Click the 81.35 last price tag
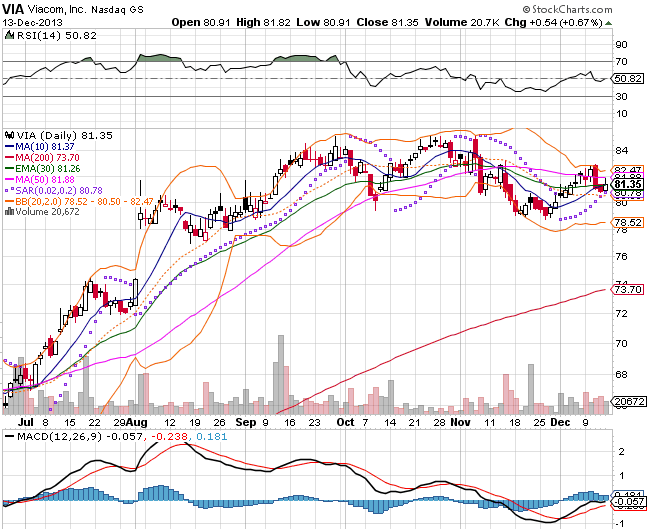 point(628,184)
